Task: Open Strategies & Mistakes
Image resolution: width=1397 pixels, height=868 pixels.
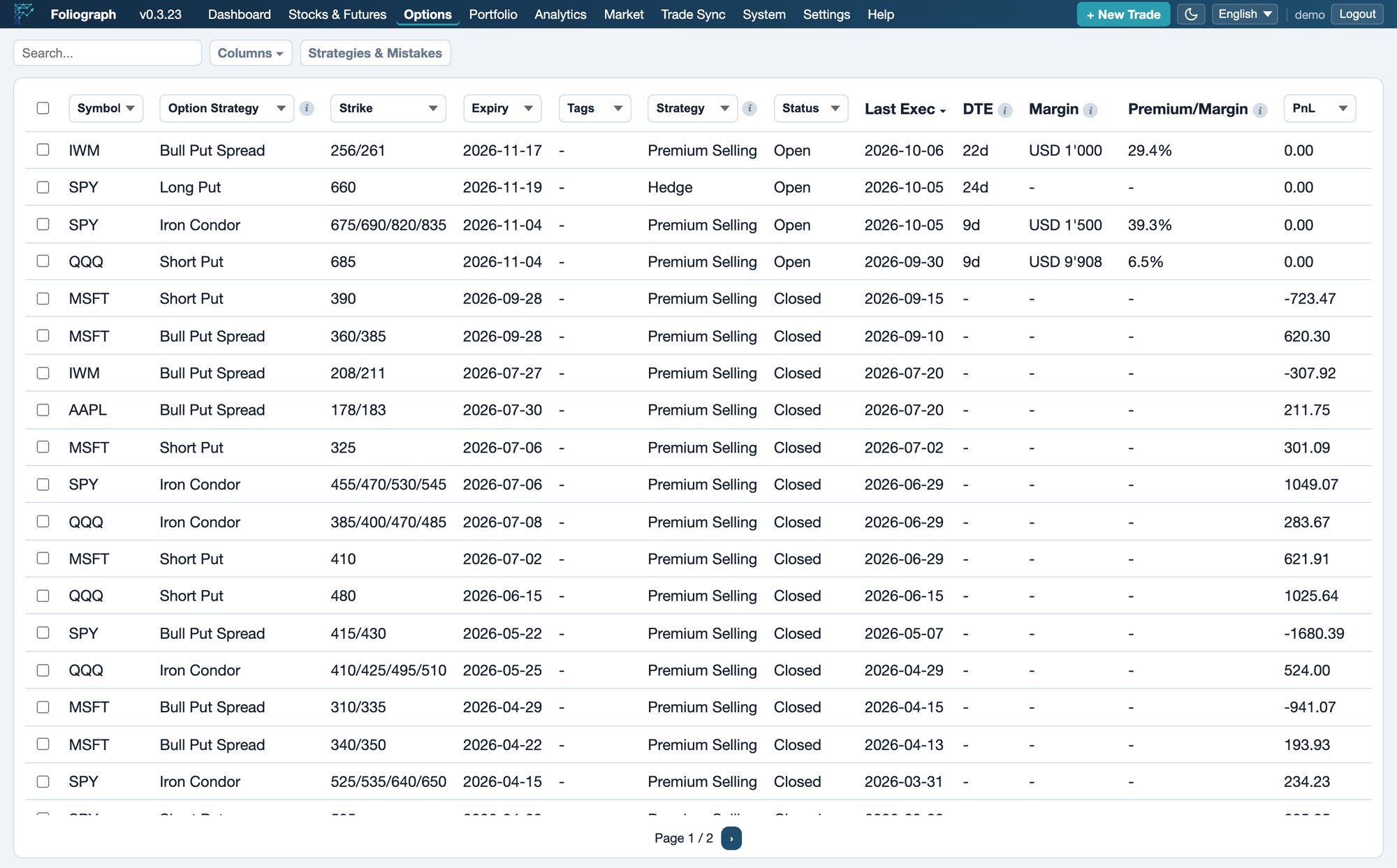Action: click(375, 53)
